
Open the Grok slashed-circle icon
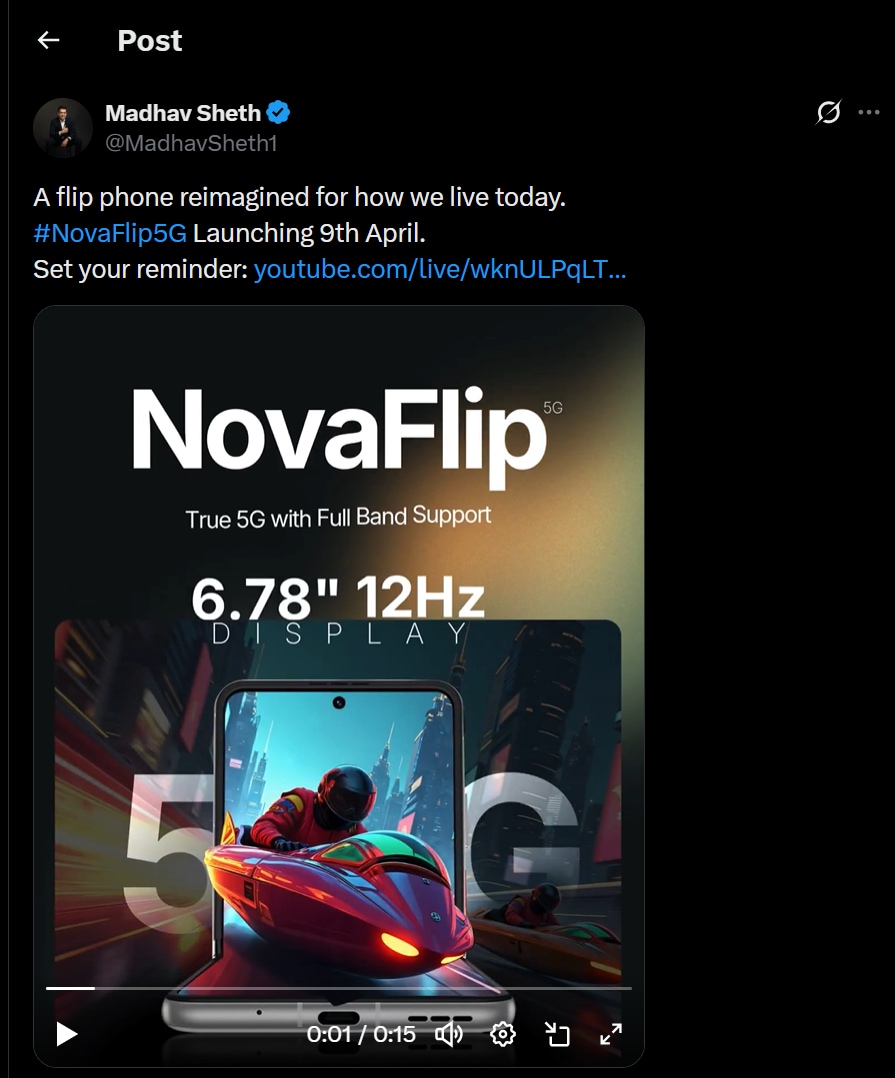point(828,112)
